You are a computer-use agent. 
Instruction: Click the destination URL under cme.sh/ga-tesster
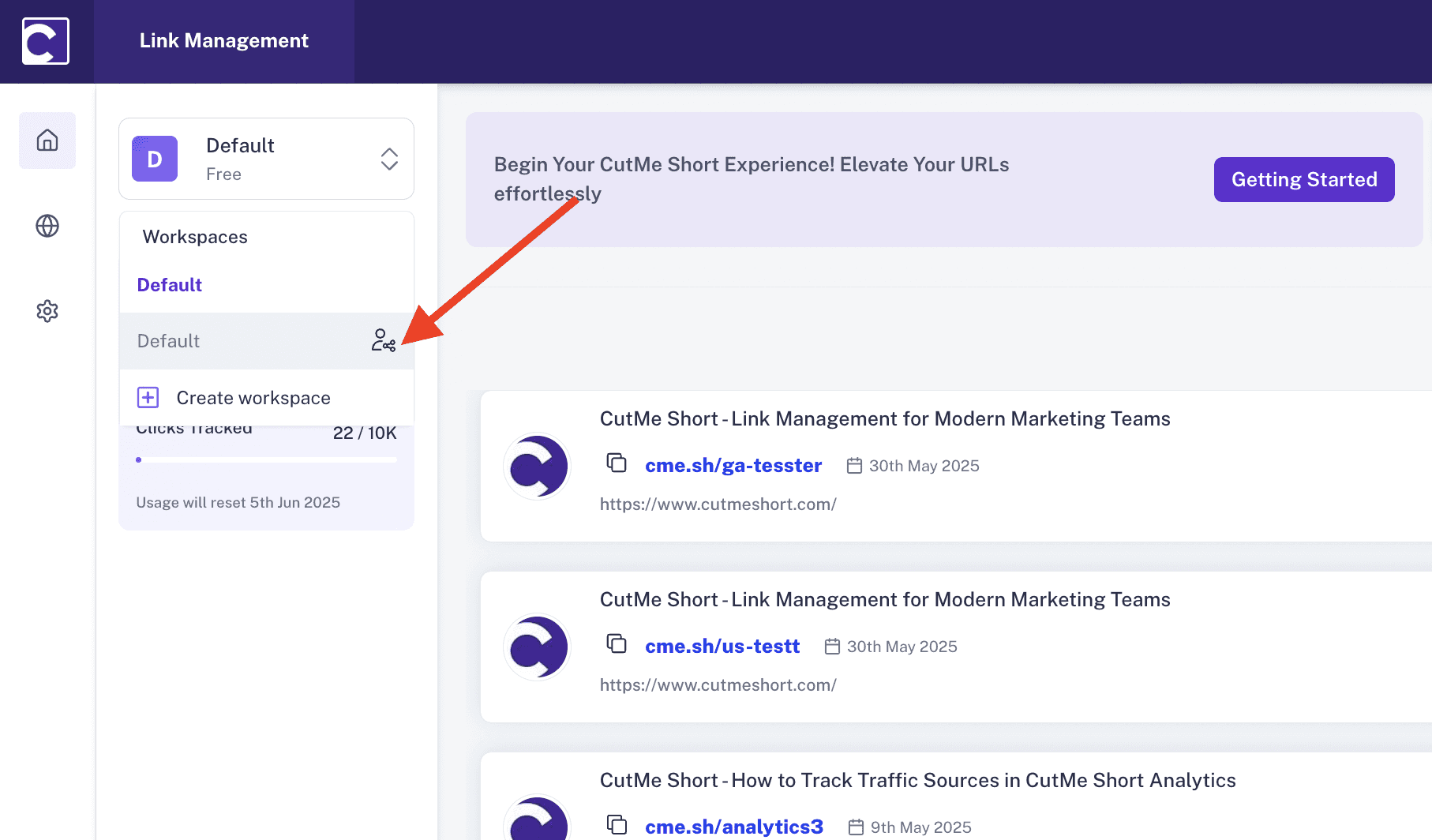coord(718,504)
